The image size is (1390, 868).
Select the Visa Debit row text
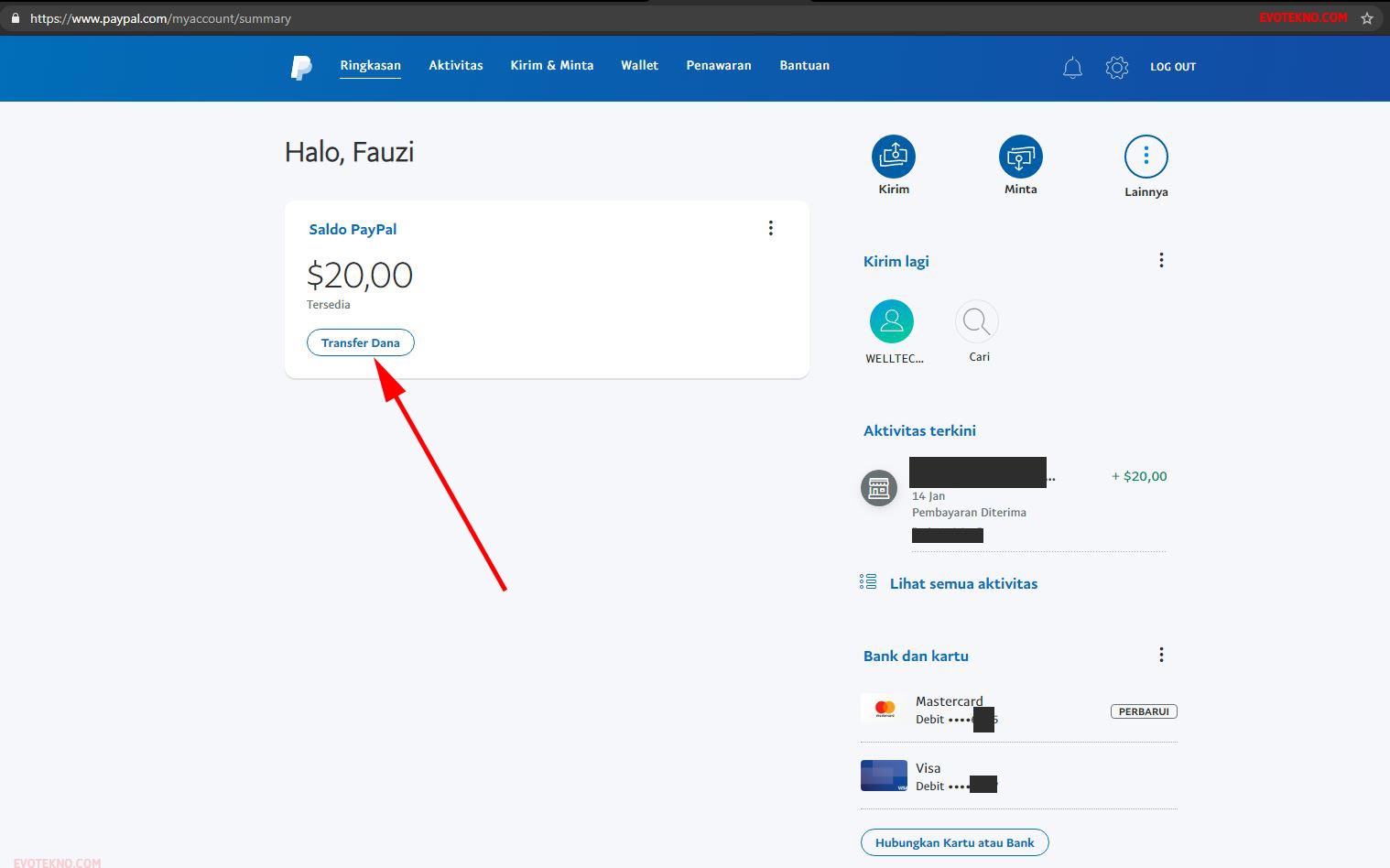pyautogui.click(x=956, y=777)
